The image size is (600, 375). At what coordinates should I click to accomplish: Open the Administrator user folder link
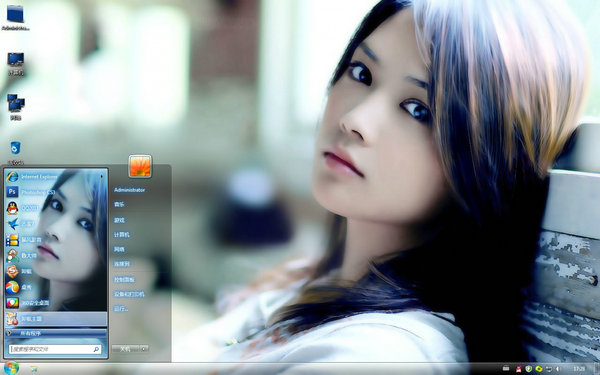(129, 190)
